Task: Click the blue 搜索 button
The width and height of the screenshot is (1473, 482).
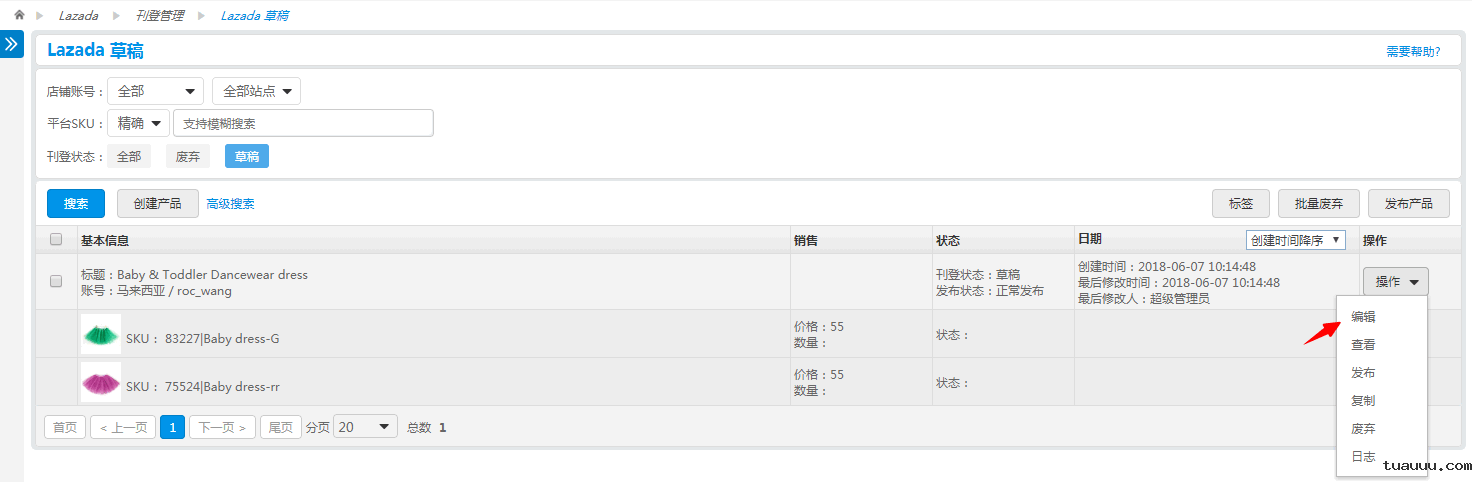Action: pos(76,203)
